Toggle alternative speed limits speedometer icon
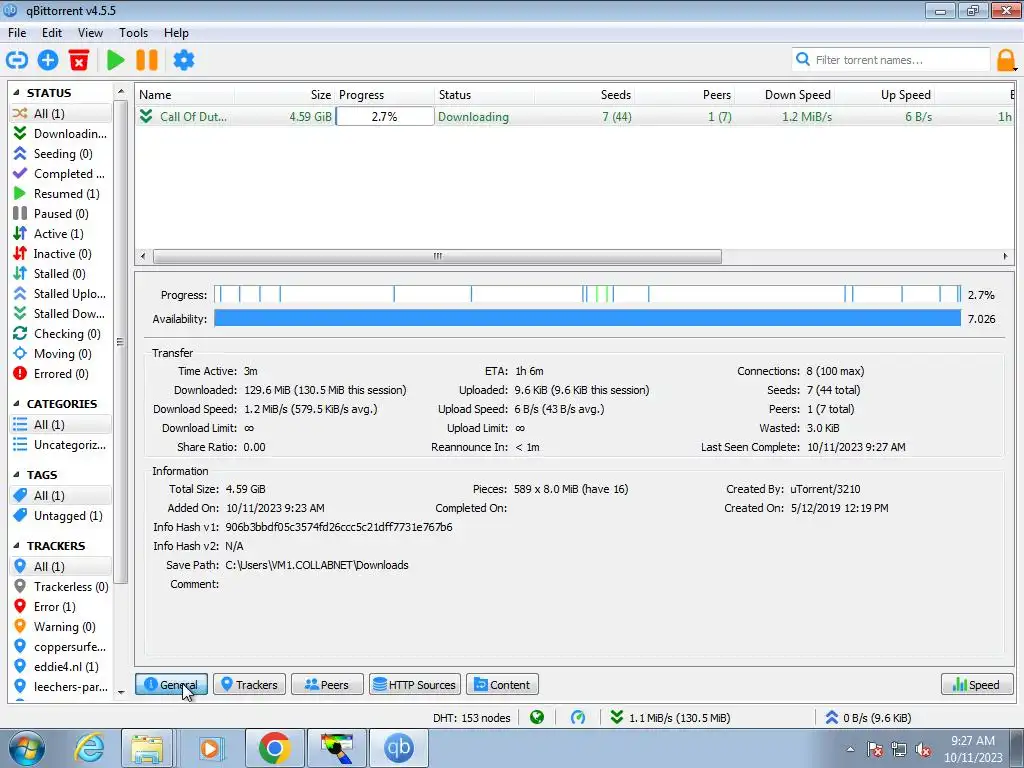1024x768 pixels. click(578, 718)
